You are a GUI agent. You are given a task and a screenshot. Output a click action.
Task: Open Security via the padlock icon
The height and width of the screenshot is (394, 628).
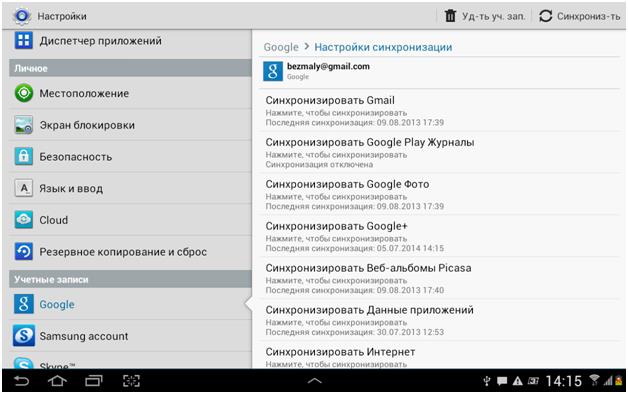pos(24,156)
